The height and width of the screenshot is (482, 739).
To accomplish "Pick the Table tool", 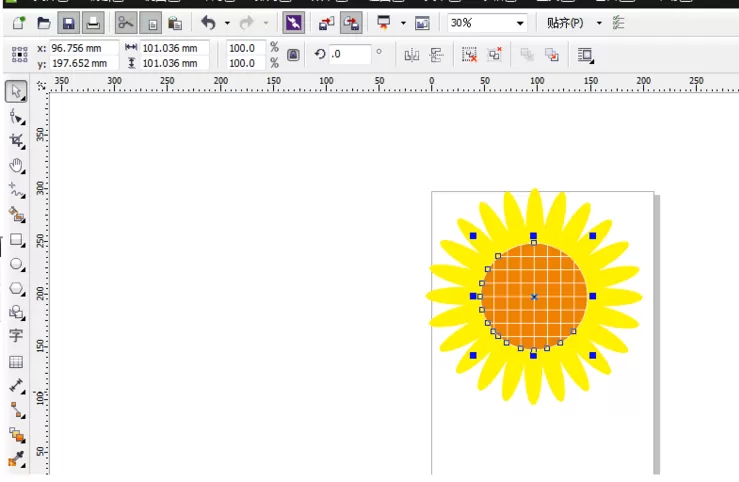I will (x=16, y=362).
